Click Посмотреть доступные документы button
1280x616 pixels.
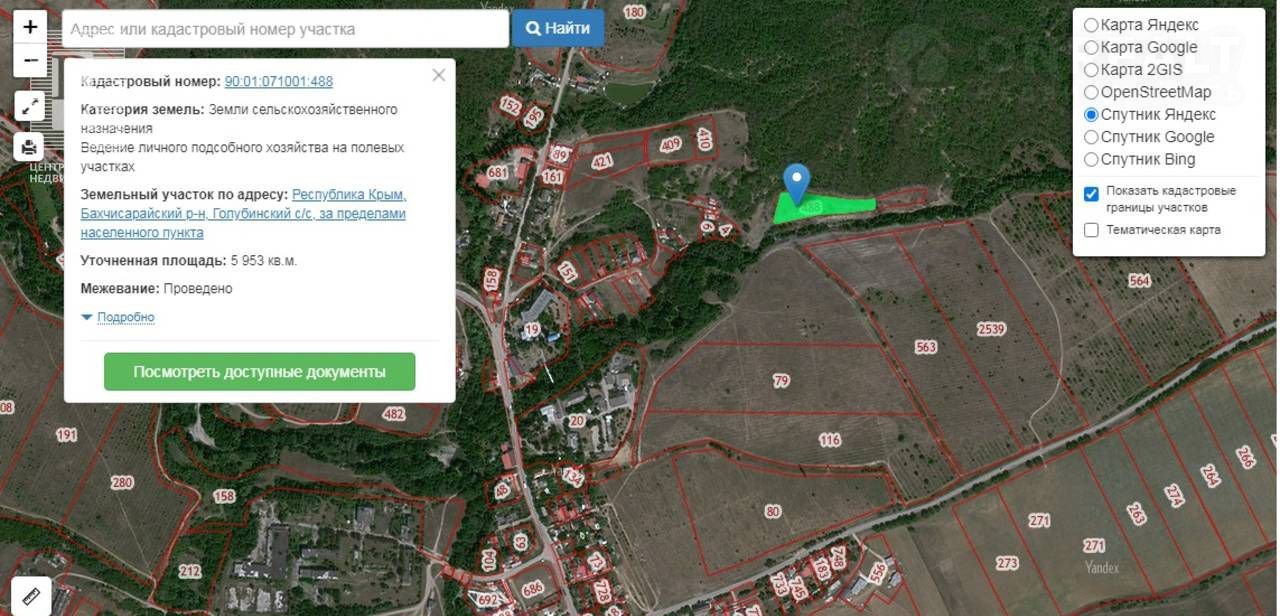tap(259, 372)
